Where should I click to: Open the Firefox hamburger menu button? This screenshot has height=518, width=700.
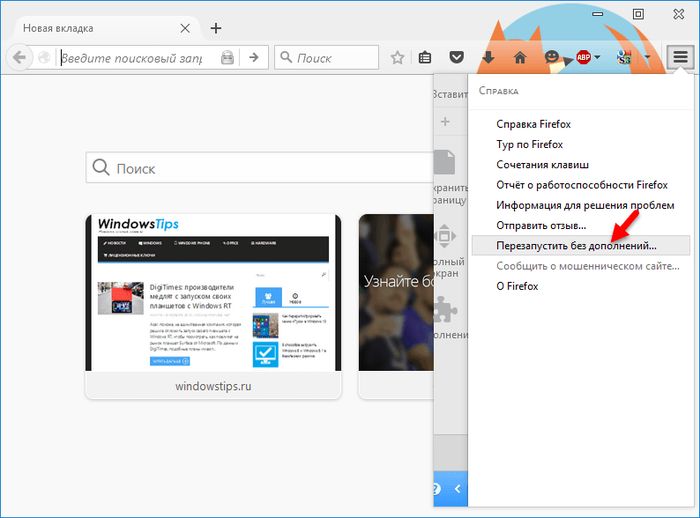pos(680,57)
